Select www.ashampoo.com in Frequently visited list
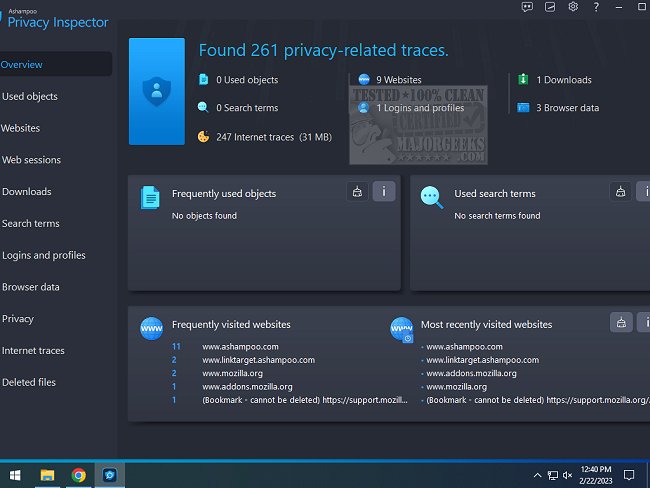650x488 pixels. click(240, 347)
